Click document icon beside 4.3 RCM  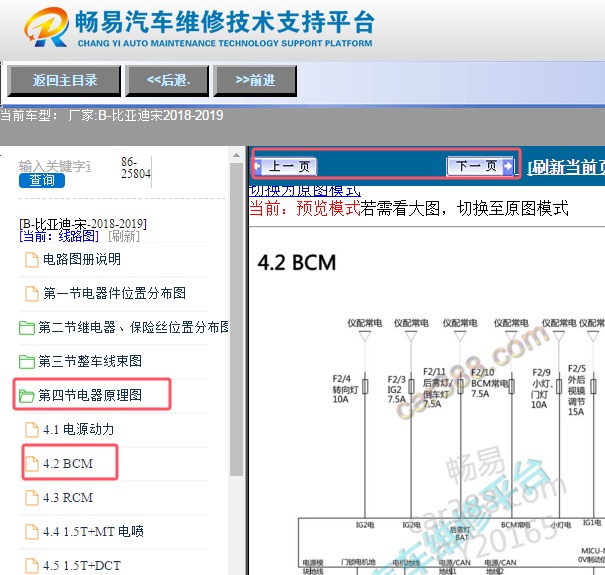[32, 498]
